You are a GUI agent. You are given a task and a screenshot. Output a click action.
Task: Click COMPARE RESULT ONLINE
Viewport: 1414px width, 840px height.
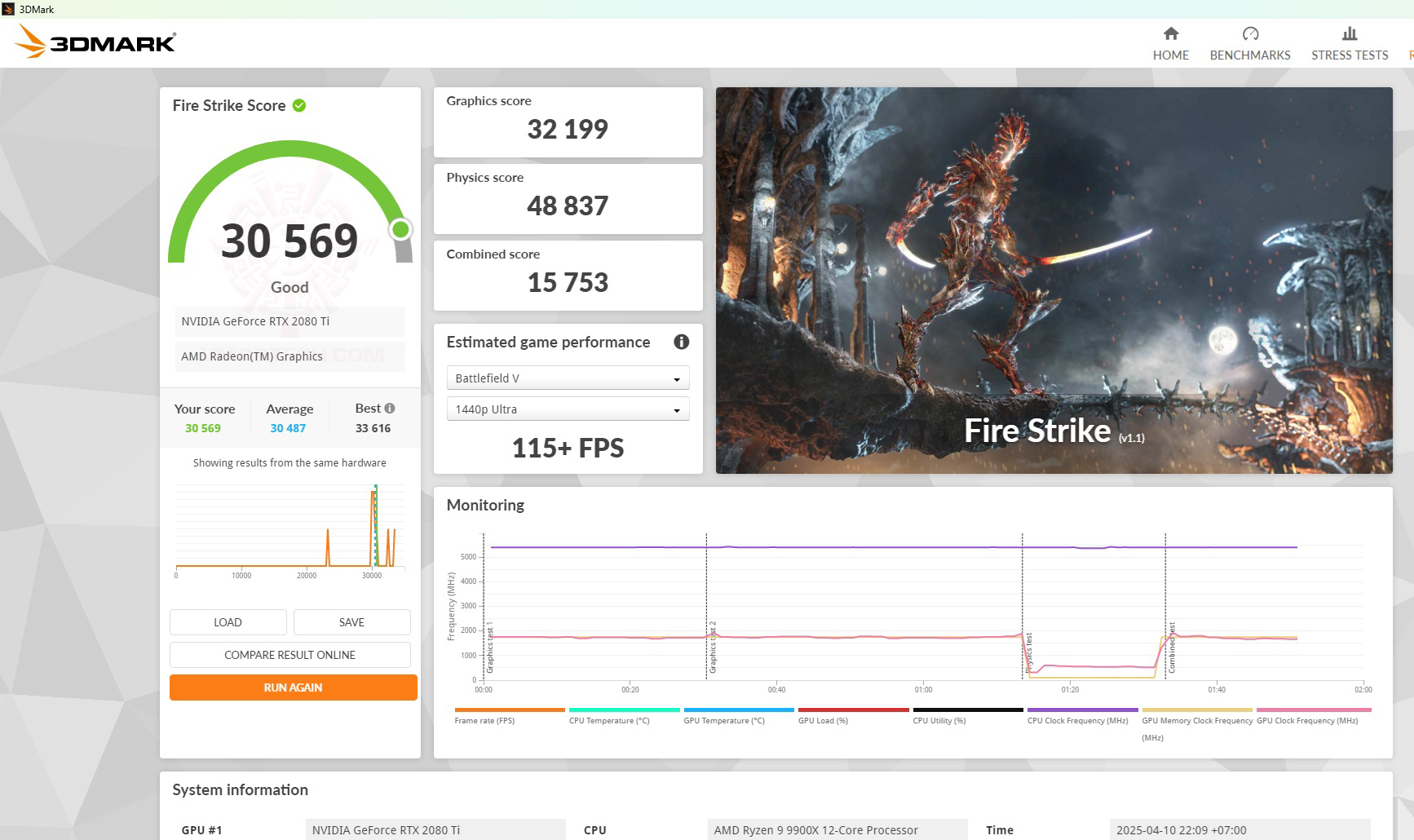click(291, 655)
